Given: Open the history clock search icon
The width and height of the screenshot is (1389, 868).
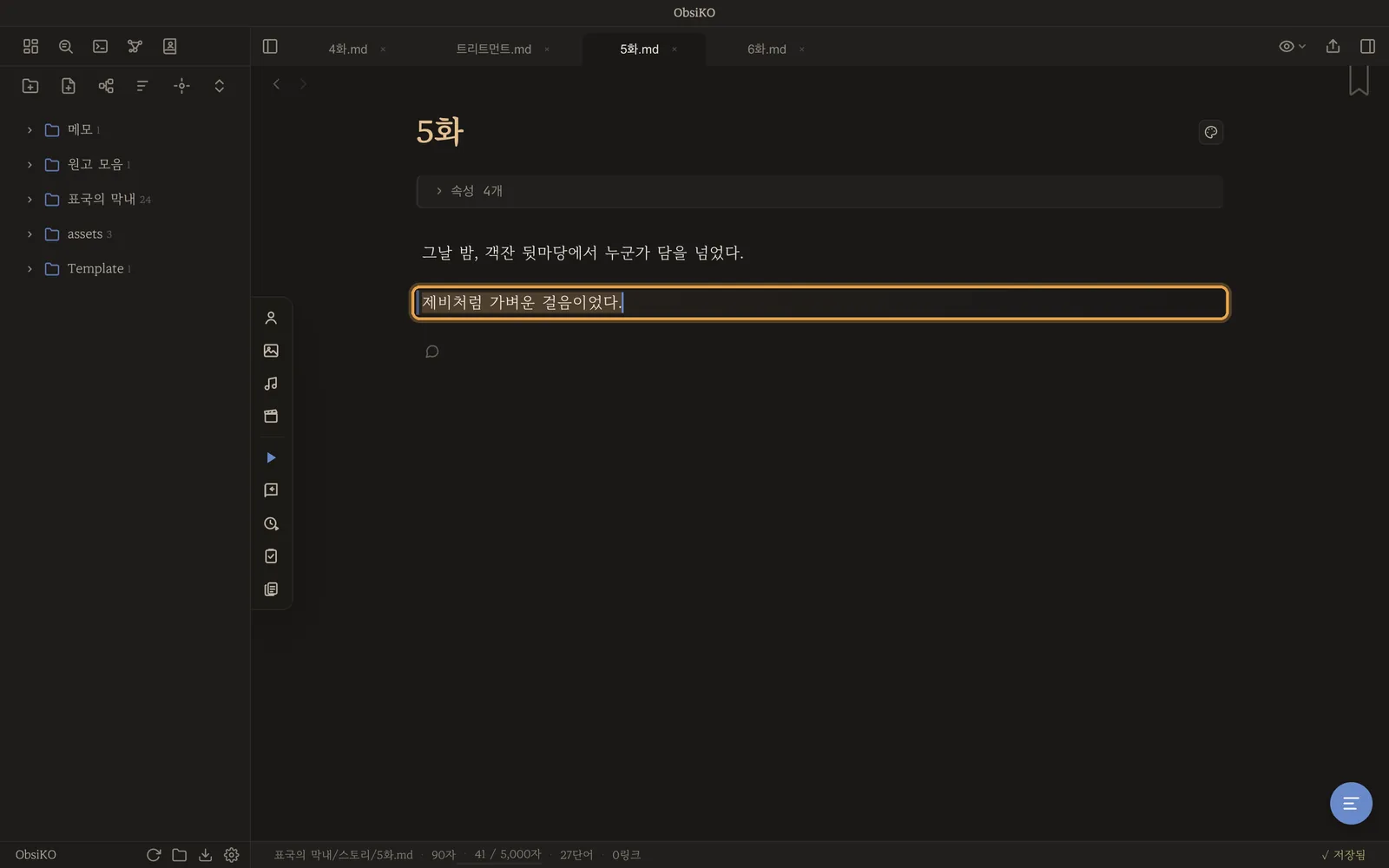Looking at the screenshot, I should pyautogui.click(x=271, y=523).
